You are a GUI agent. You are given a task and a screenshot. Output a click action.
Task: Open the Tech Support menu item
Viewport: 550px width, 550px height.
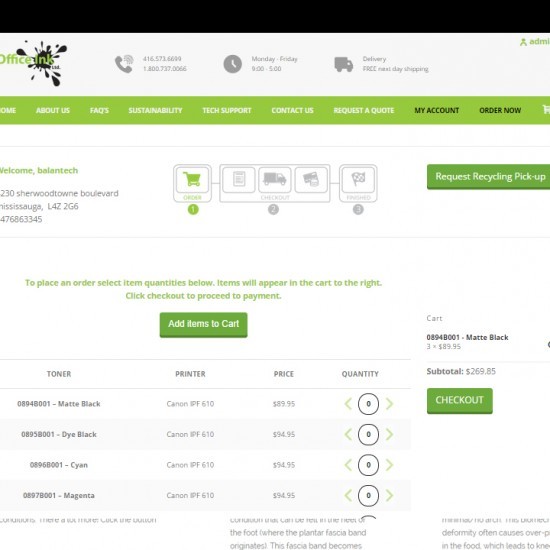click(227, 110)
